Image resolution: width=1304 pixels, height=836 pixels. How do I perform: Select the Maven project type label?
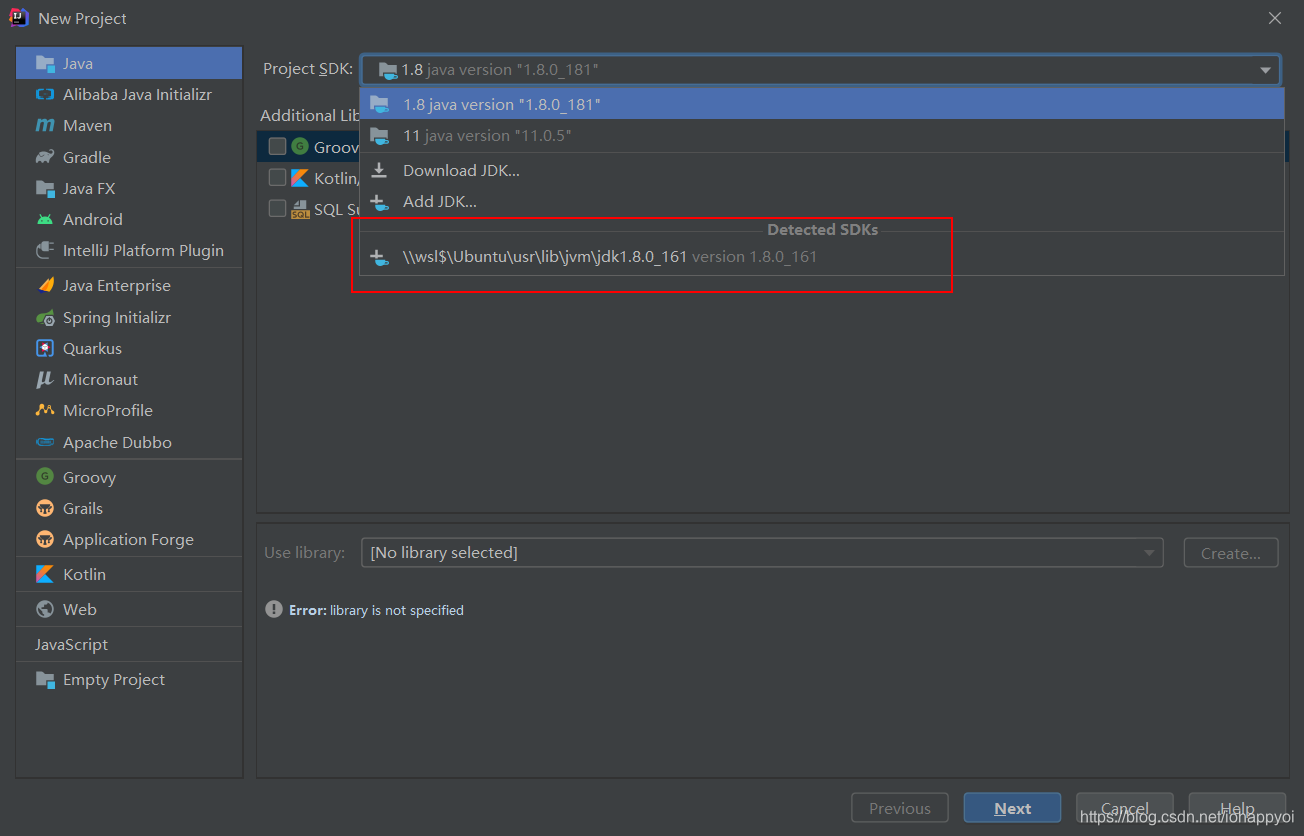[87, 125]
